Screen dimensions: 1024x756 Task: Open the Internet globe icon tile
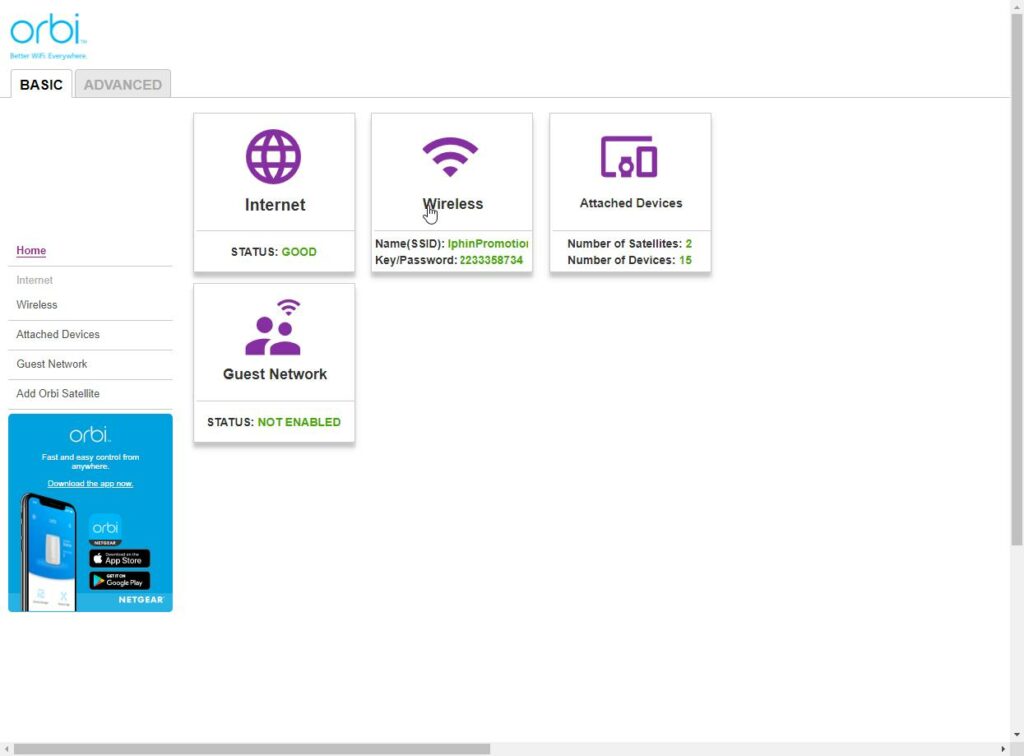tap(274, 156)
